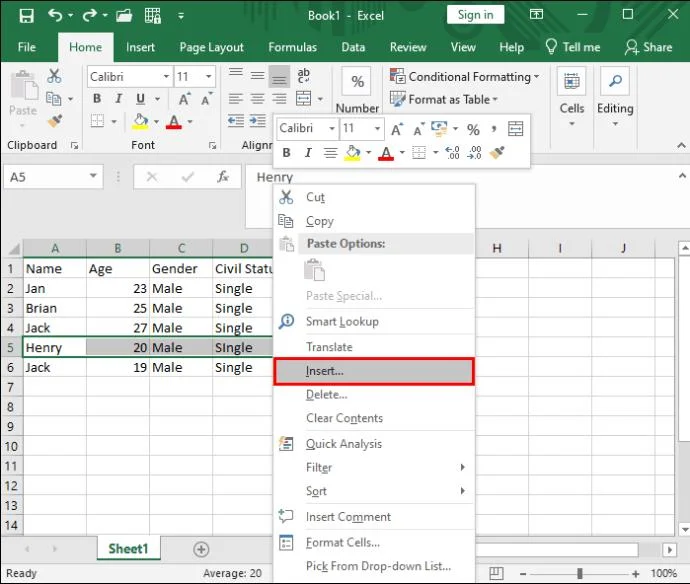Open the Name Box dropdown arrow
This screenshot has height=584, width=690.
point(93,177)
